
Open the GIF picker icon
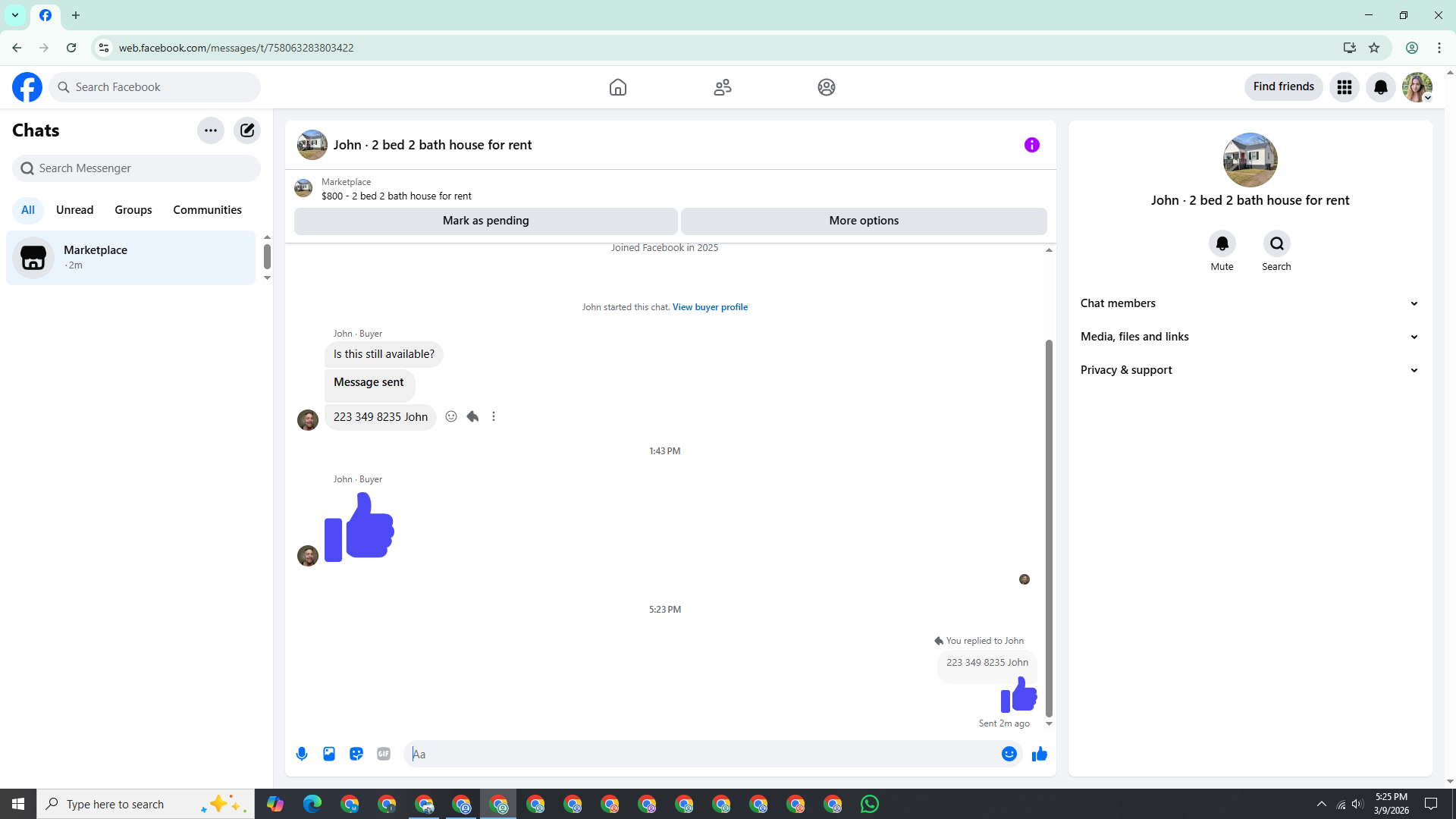coord(384,754)
